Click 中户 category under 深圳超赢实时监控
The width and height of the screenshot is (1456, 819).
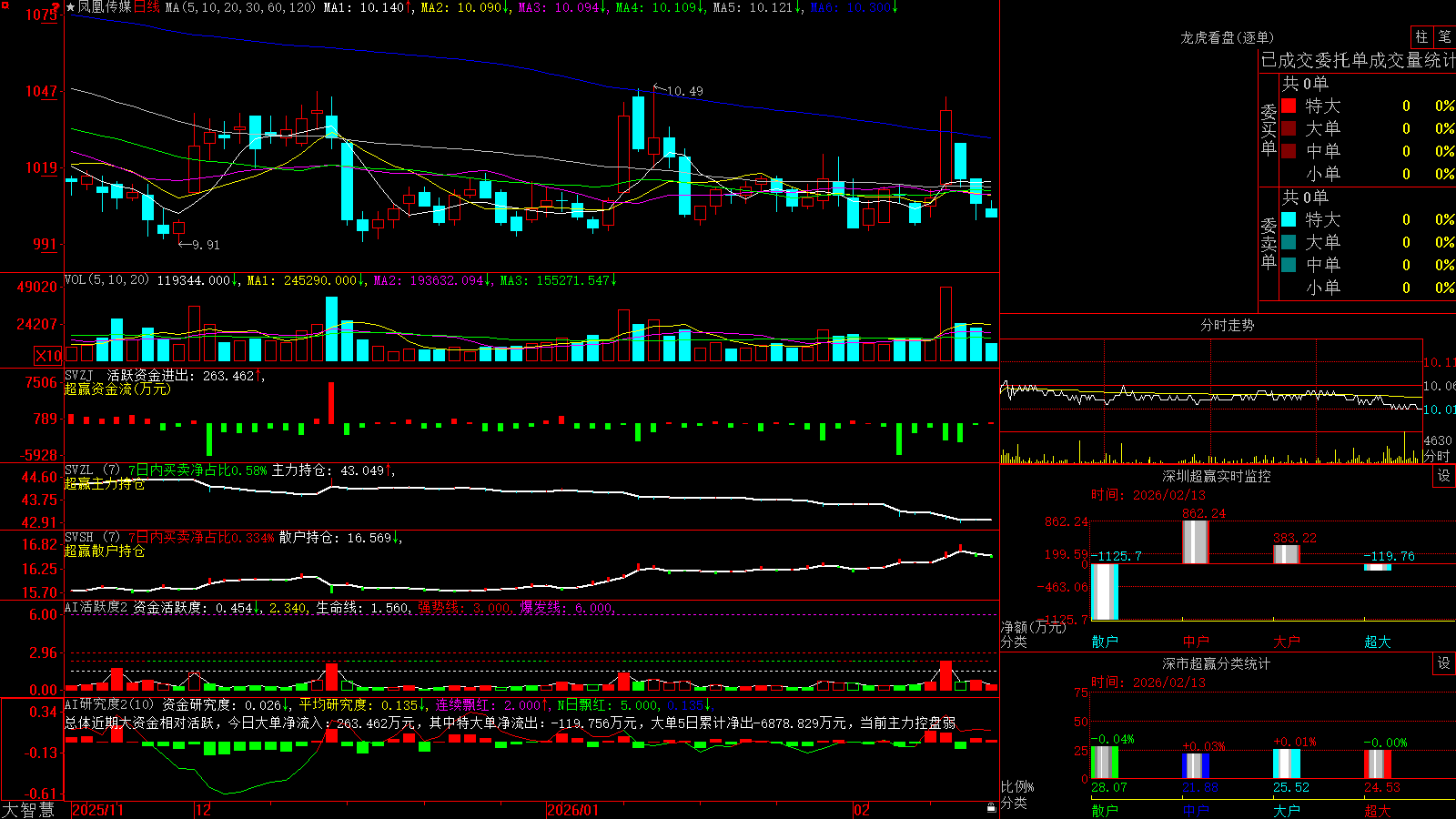coord(1196,642)
